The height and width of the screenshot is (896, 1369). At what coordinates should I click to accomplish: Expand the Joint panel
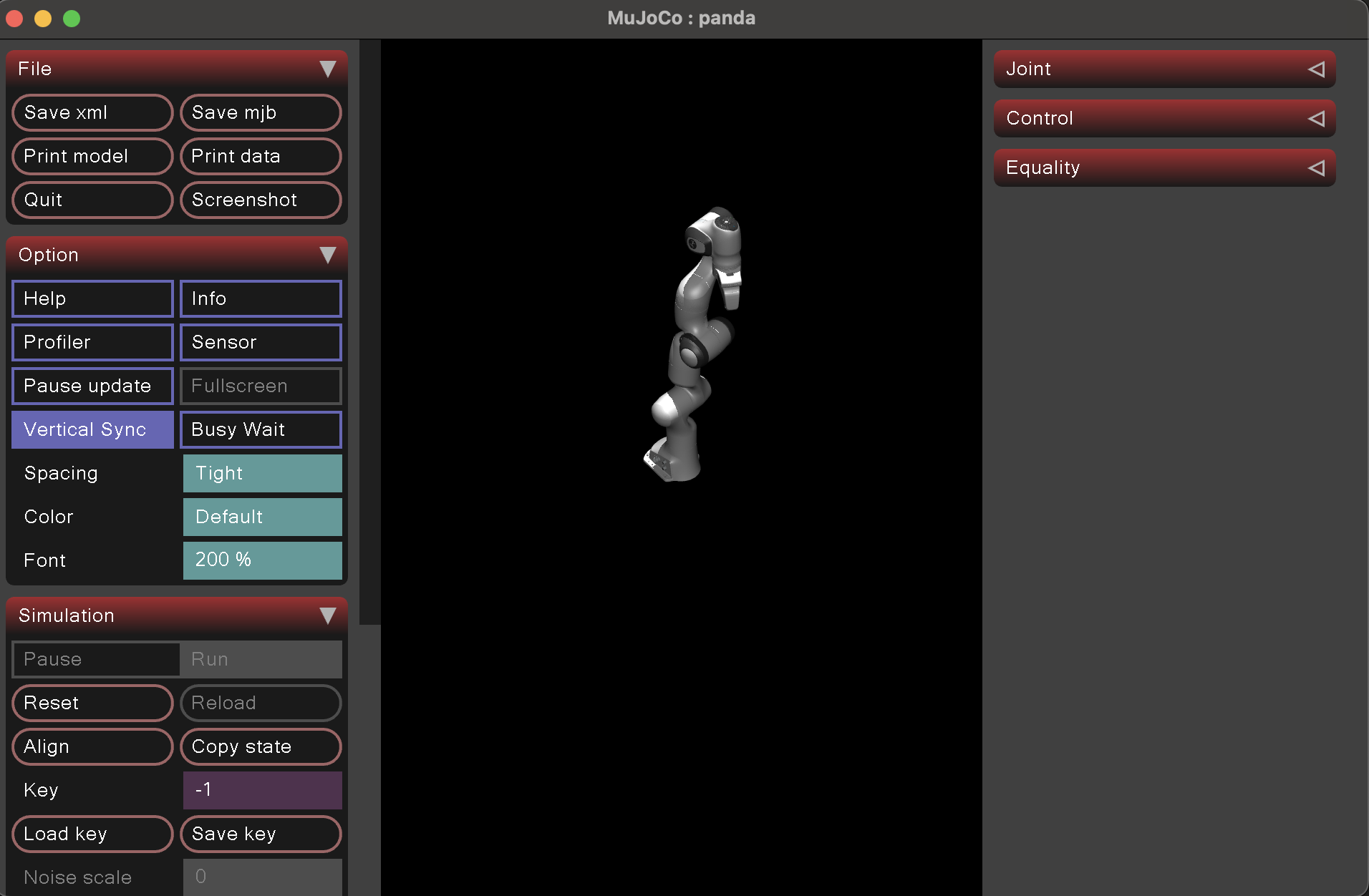pos(1315,69)
